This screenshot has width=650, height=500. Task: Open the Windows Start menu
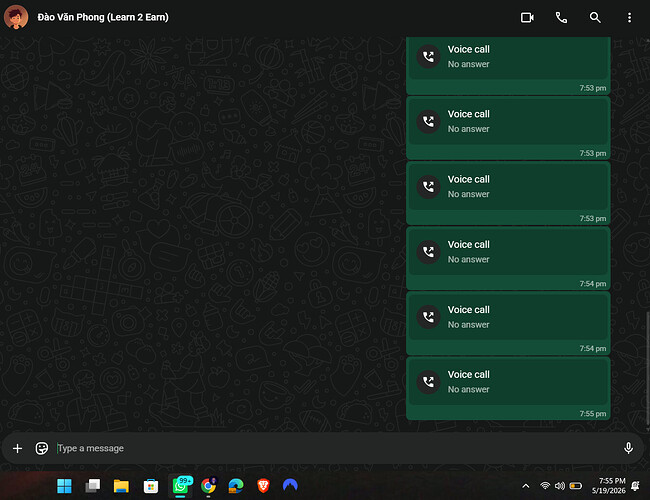(x=64, y=485)
